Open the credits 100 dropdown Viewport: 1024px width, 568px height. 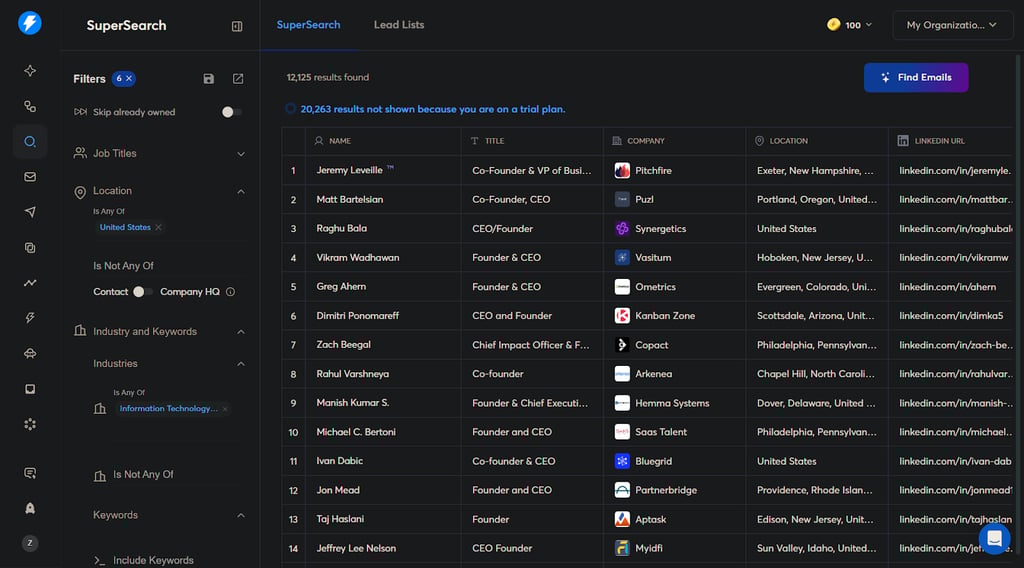pos(849,25)
